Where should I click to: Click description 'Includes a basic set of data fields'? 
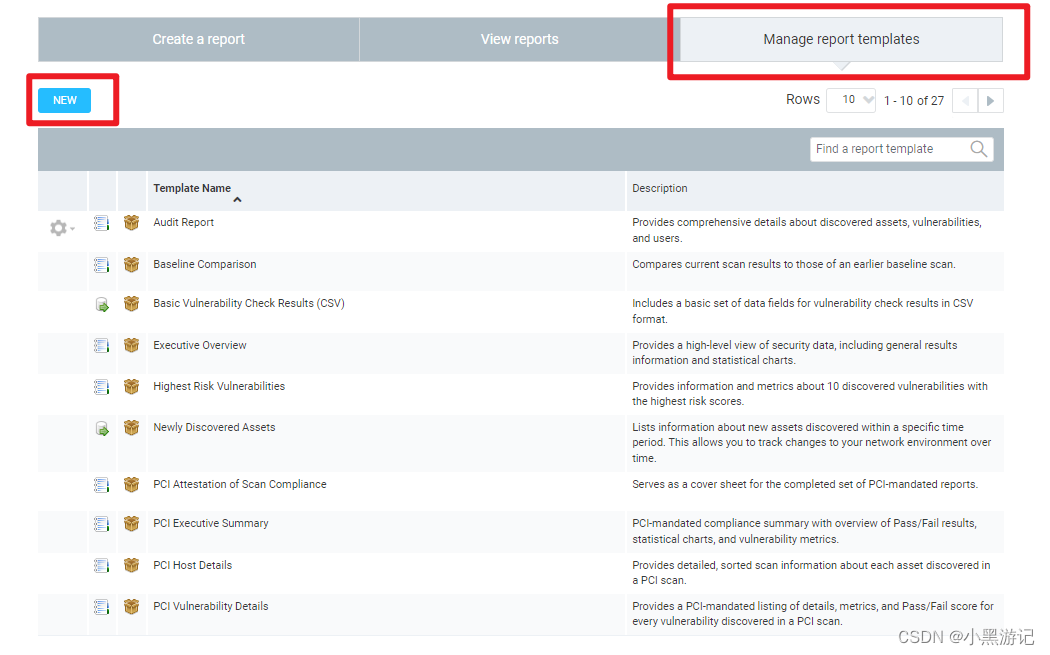[x=802, y=311]
